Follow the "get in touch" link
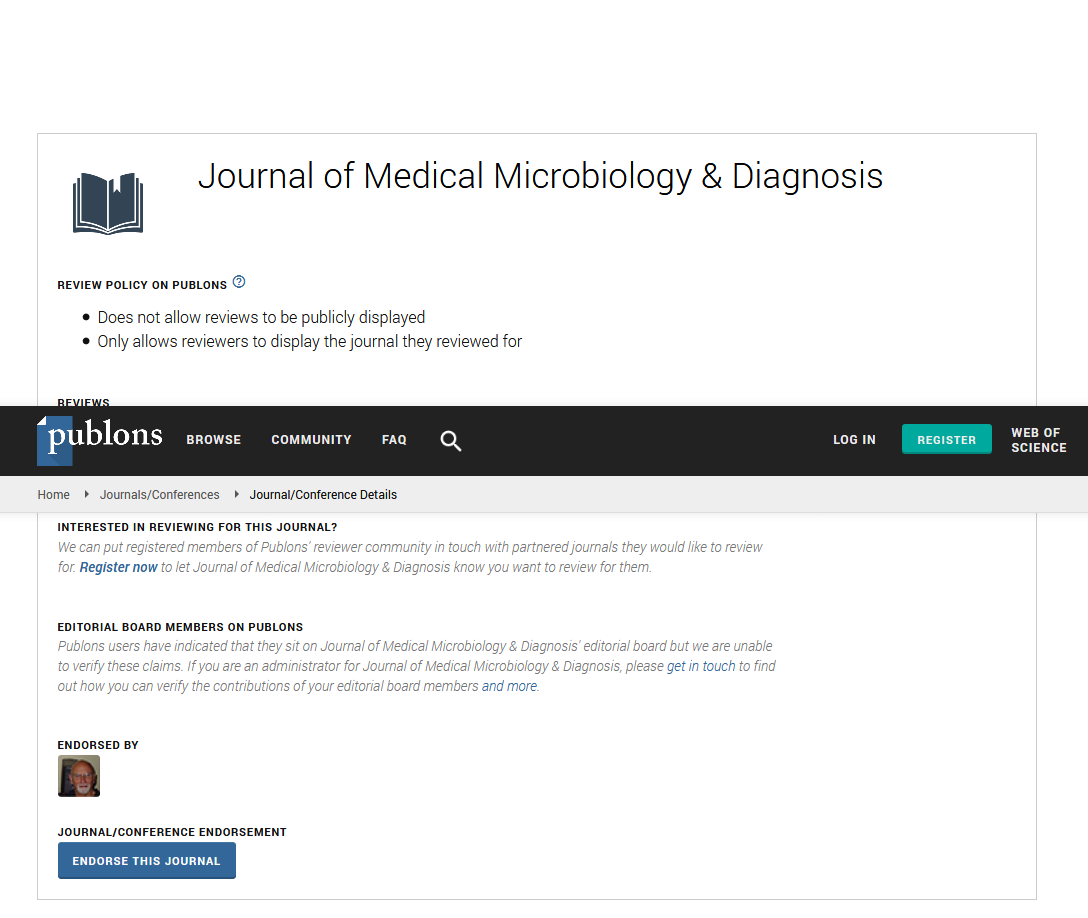This screenshot has height=918, width=1088. click(701, 666)
